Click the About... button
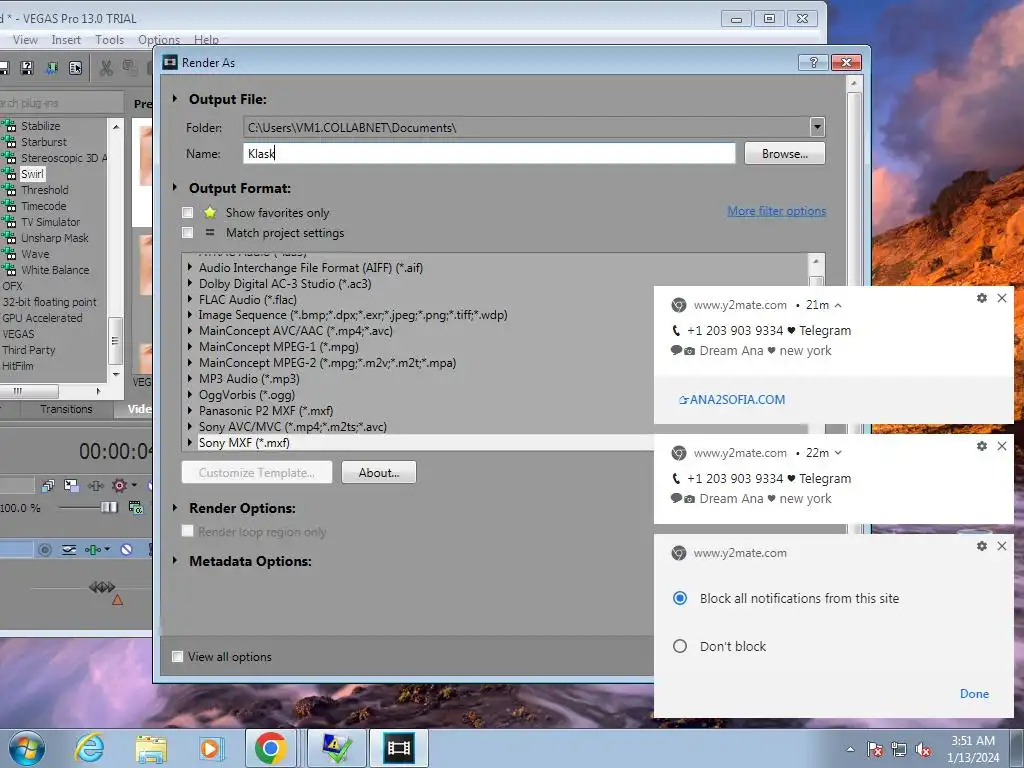This screenshot has width=1024, height=768. 378,472
